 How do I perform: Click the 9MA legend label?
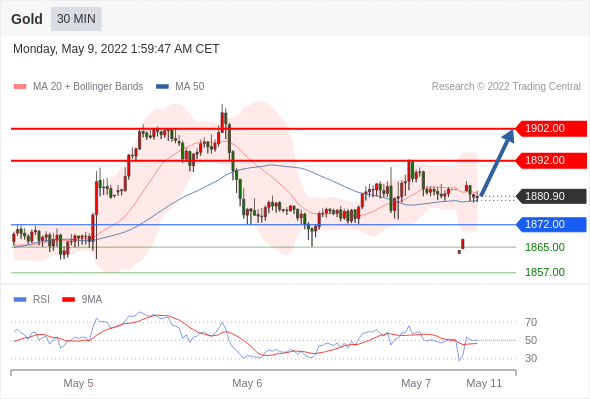[x=92, y=300]
